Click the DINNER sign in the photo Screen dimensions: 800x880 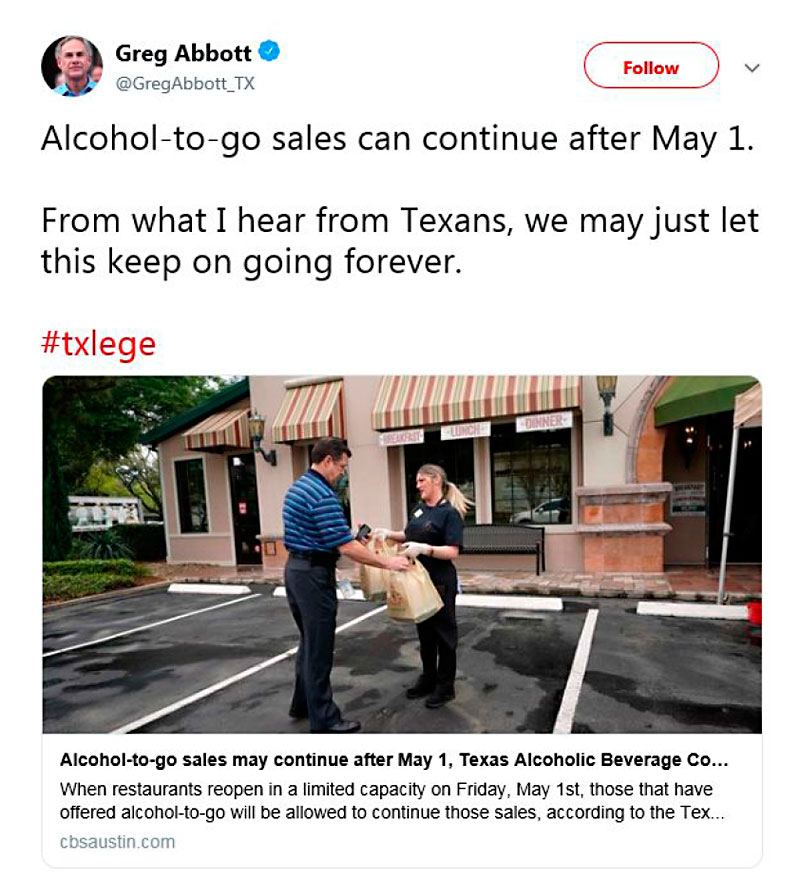(544, 421)
